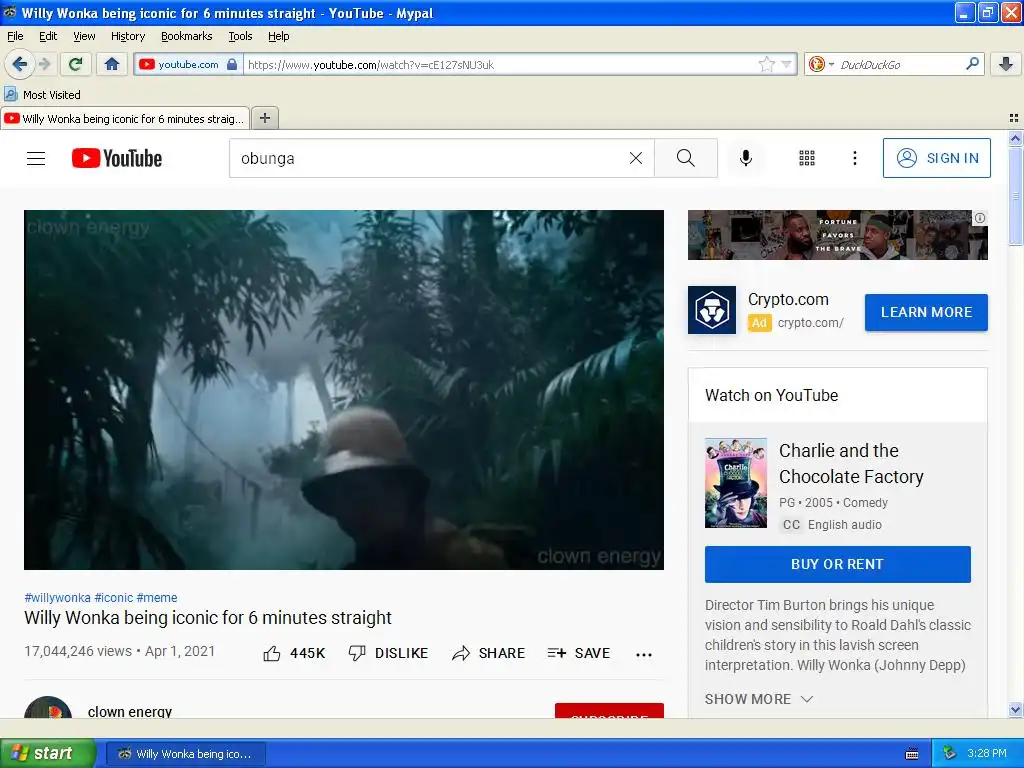
Task: Open the Most Visited bookmarks folder
Action: 43,95
